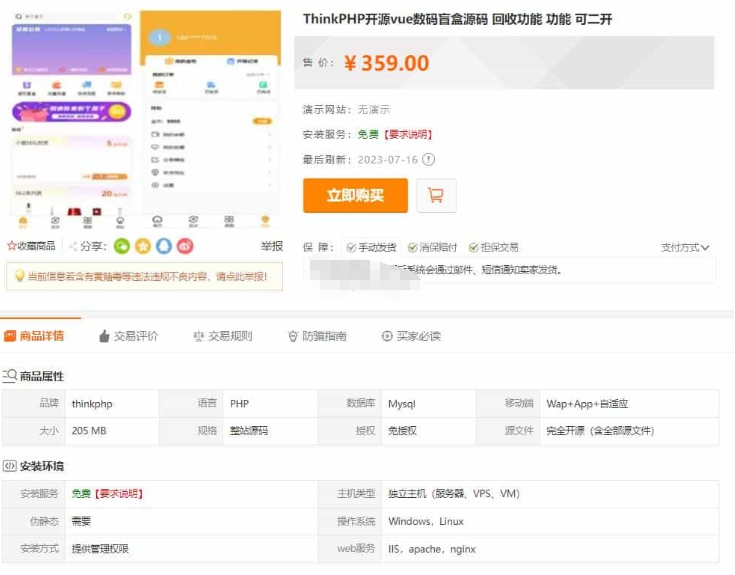This screenshot has width=735, height=575.
Task: Click the 提供管理权限 install method value
Action: point(100,549)
